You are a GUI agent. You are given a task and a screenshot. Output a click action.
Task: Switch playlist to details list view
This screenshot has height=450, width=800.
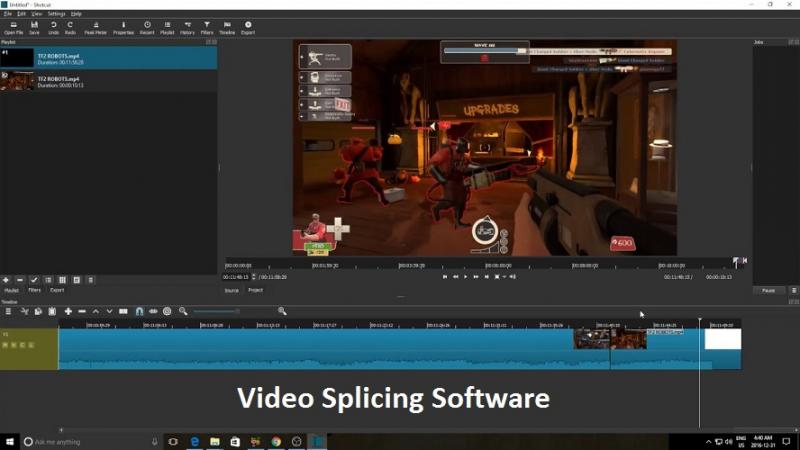(x=48, y=280)
